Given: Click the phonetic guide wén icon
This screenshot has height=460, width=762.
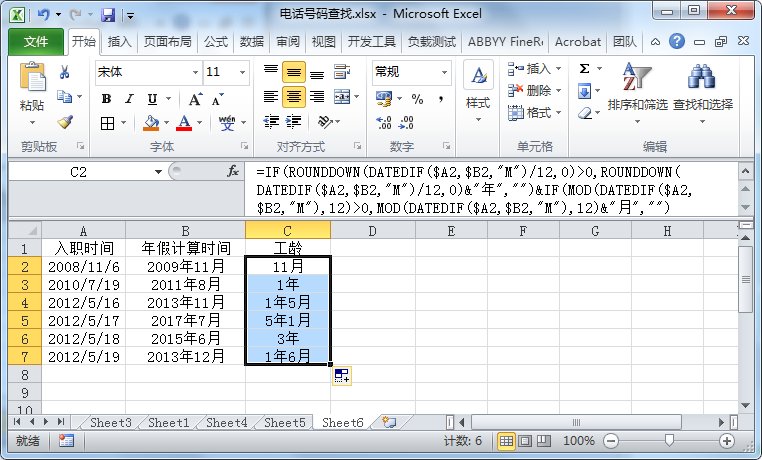Looking at the screenshot, I should (227, 123).
